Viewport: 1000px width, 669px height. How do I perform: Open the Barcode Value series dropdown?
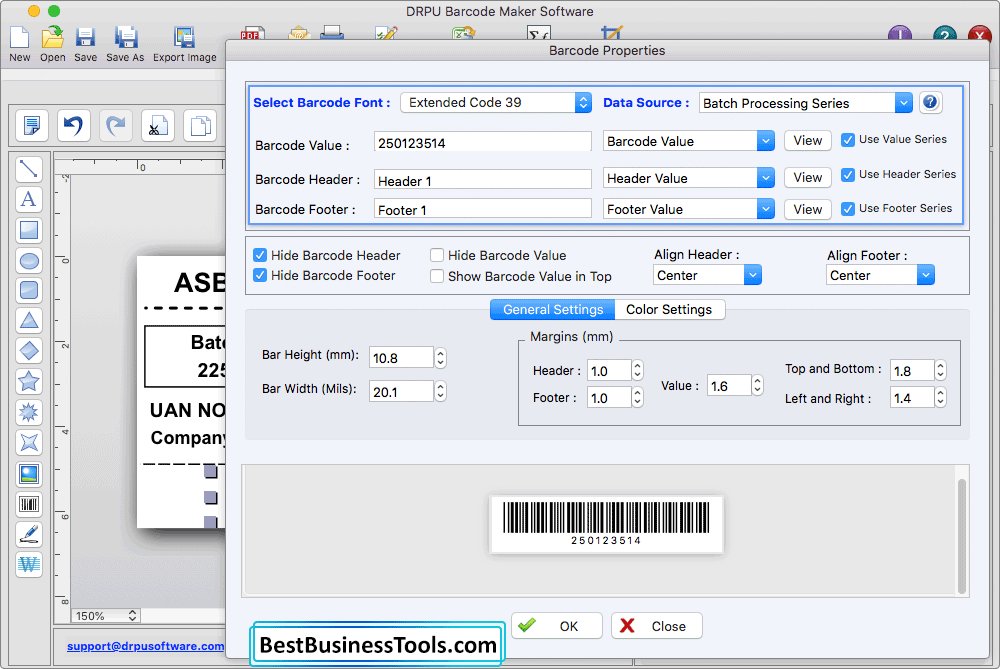point(689,141)
